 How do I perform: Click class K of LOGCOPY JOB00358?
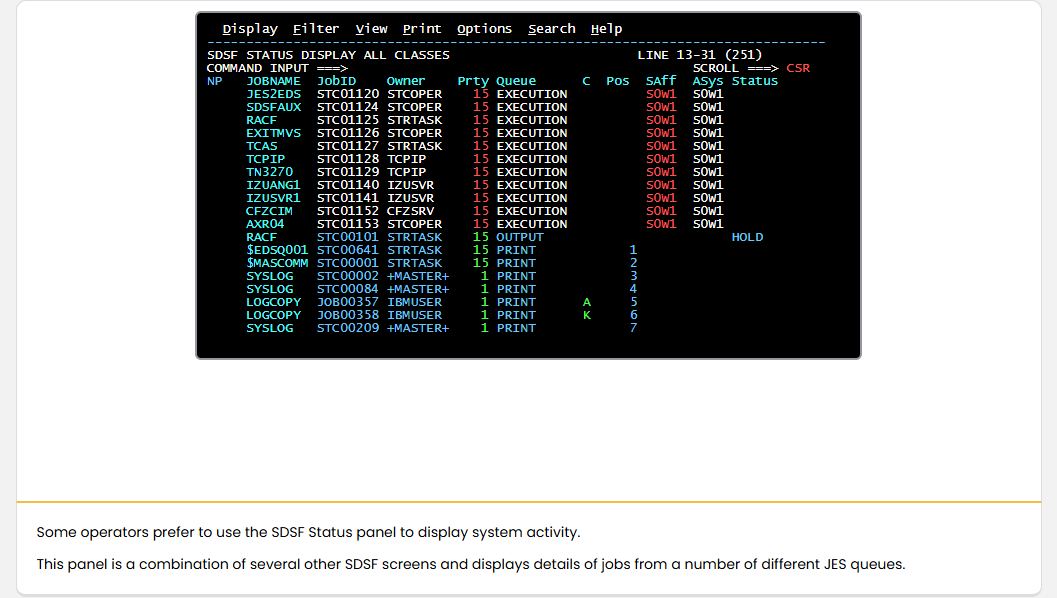pos(586,315)
